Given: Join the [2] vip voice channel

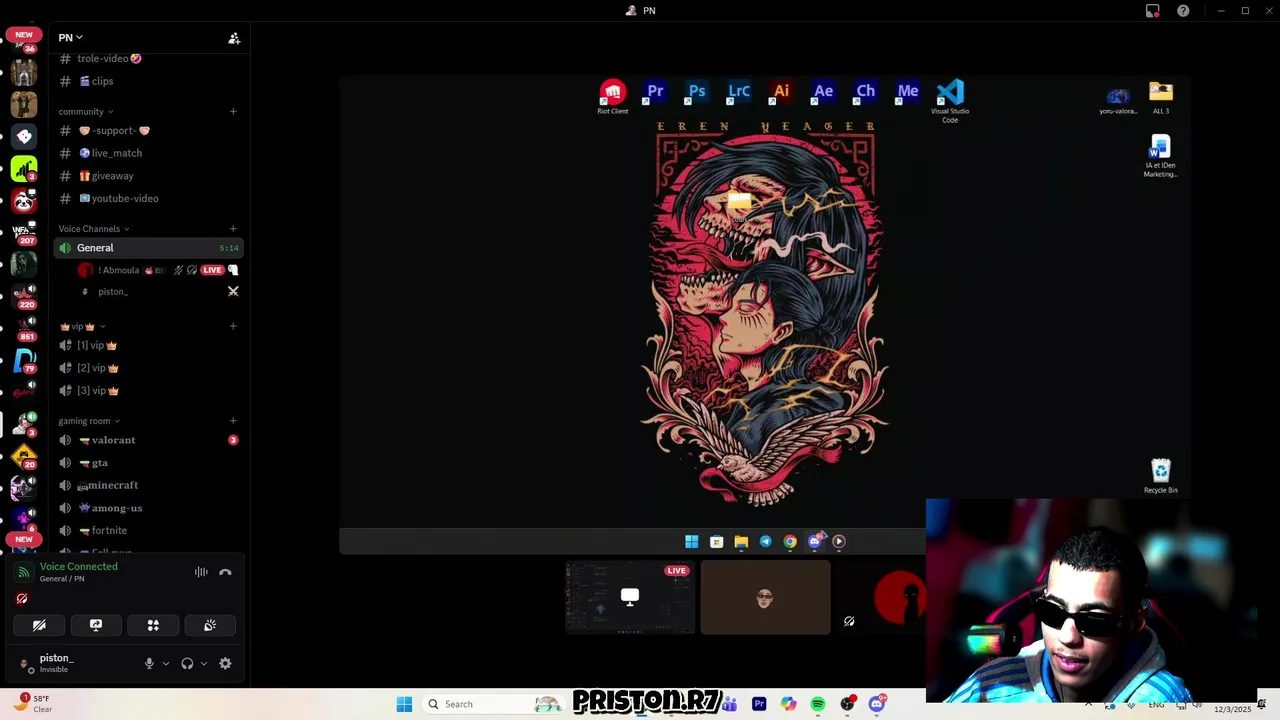Looking at the screenshot, I should click(x=148, y=368).
